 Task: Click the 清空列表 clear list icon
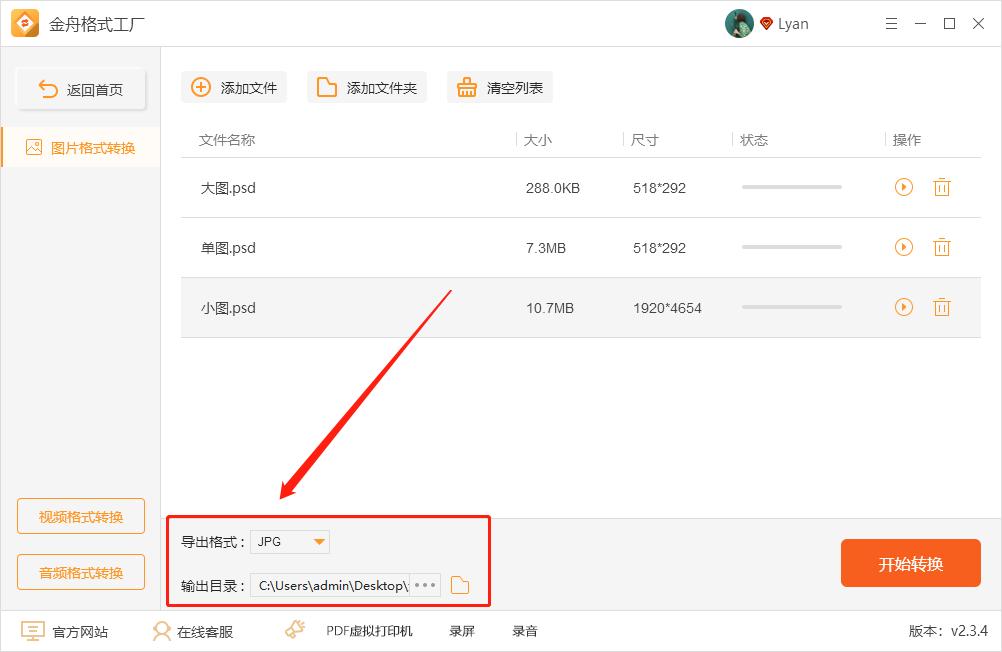tap(466, 87)
